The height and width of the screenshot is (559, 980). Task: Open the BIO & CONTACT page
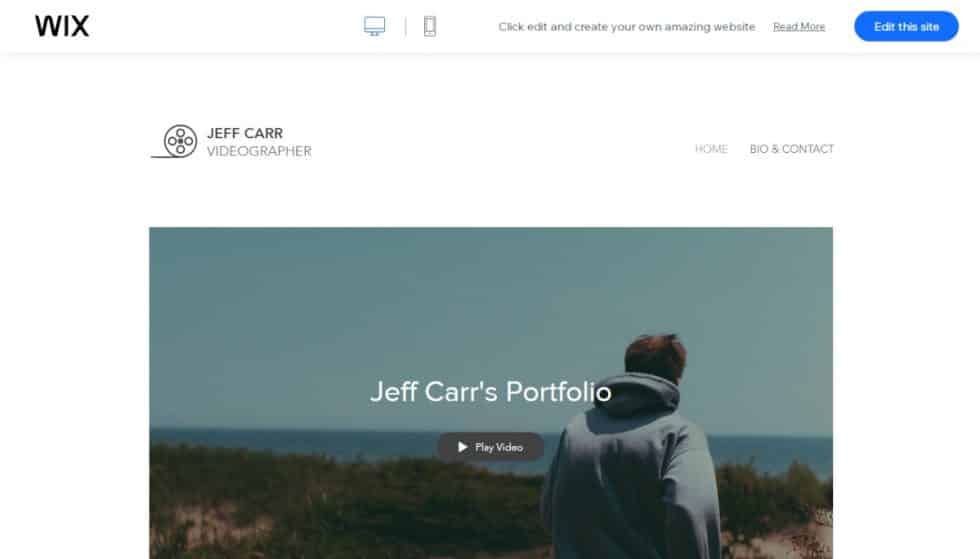coord(791,149)
